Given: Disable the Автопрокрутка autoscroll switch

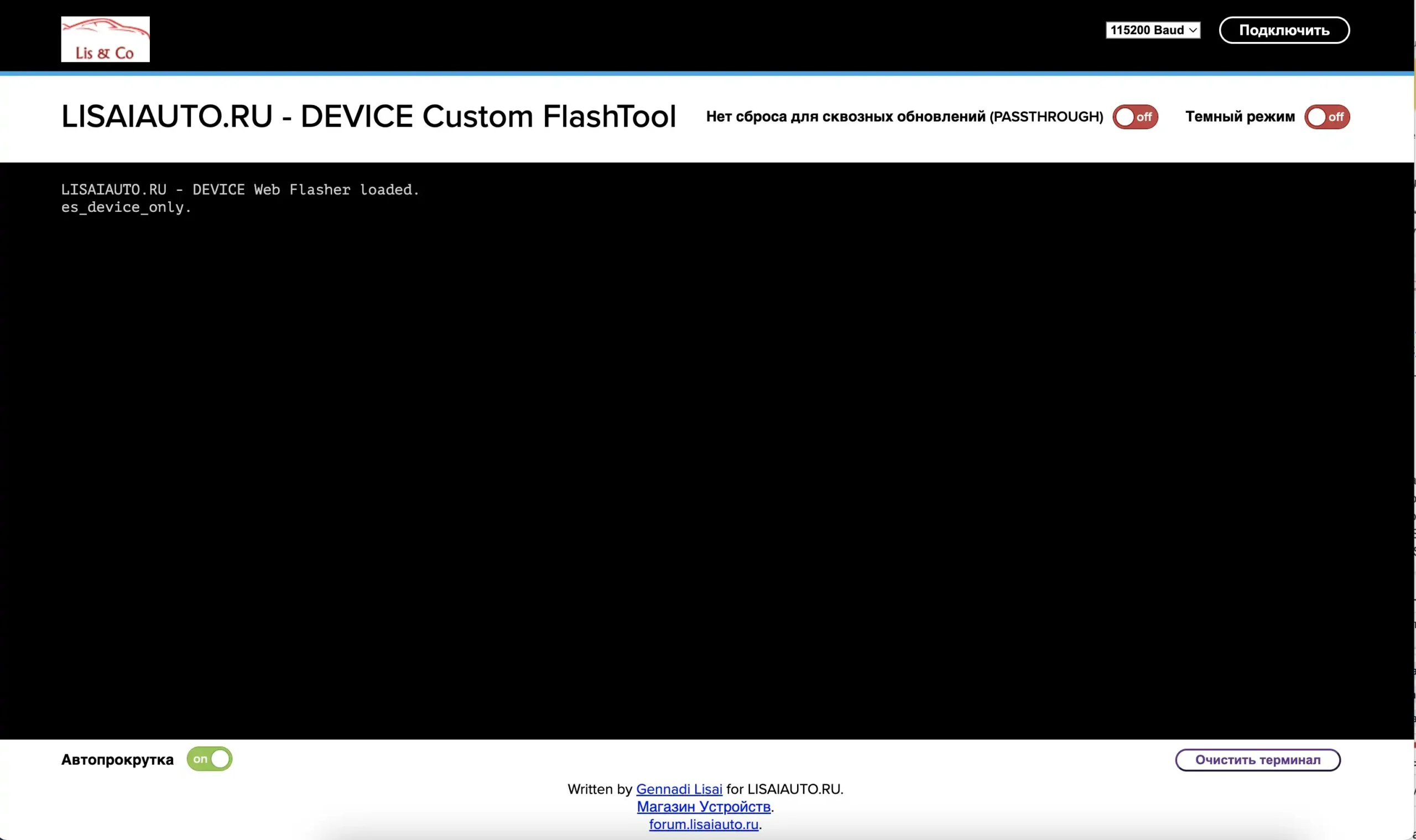Looking at the screenshot, I should (x=210, y=759).
